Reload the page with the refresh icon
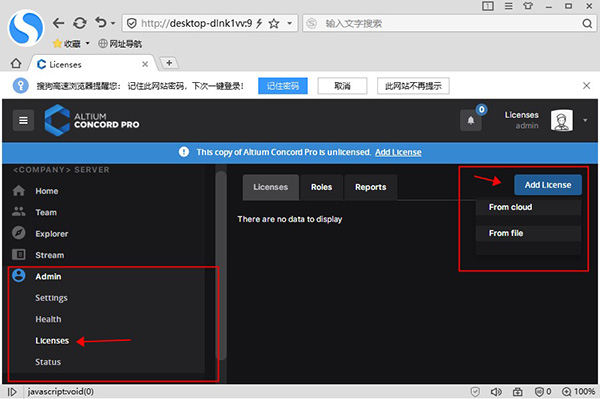Screen dimensions: 600x399 [80, 23]
